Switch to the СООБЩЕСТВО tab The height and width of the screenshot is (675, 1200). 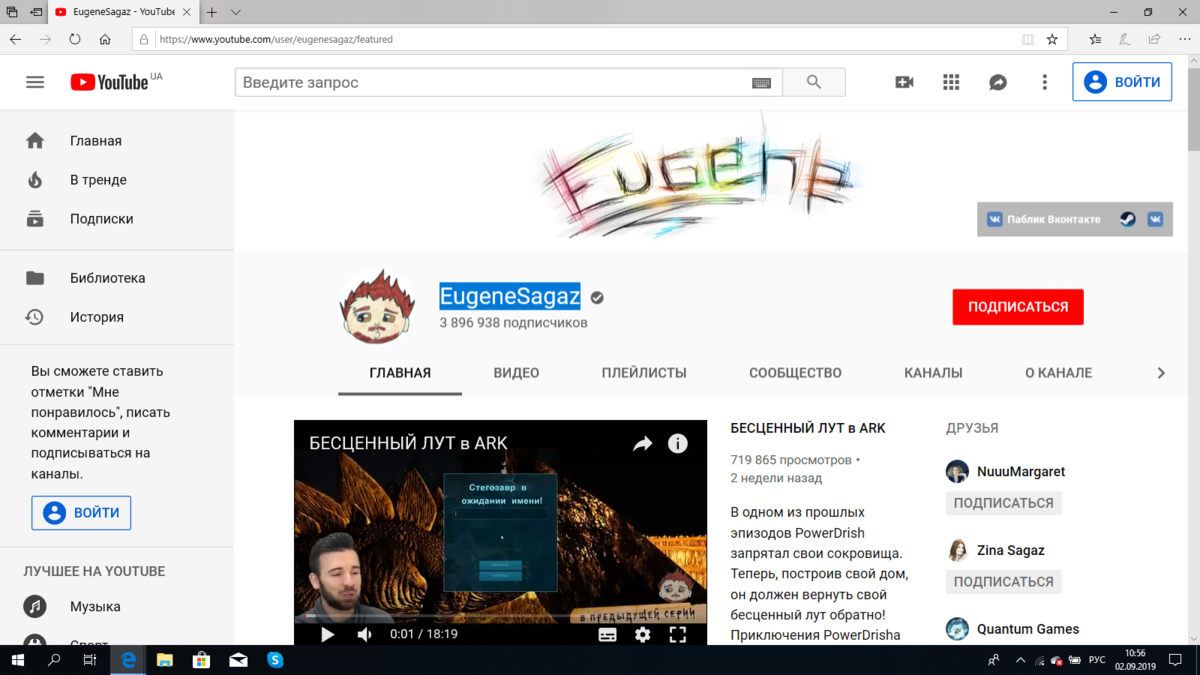click(795, 373)
